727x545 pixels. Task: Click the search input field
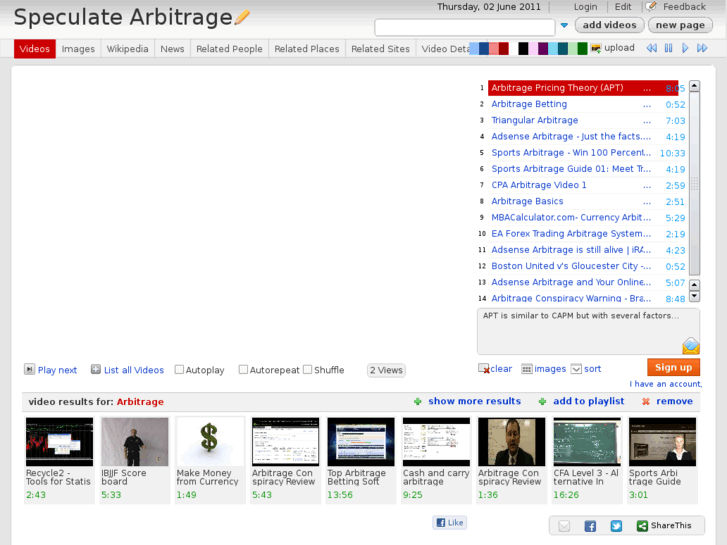(465, 27)
